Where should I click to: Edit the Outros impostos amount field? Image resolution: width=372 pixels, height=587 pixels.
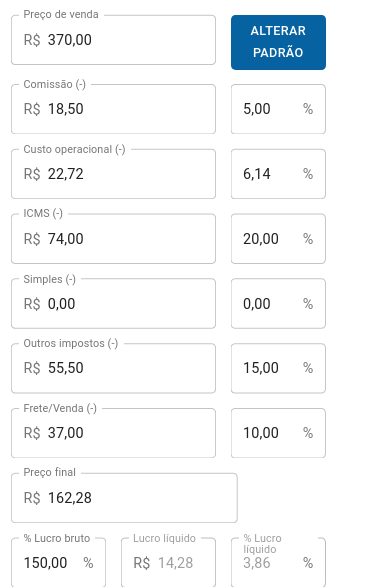coord(113,368)
